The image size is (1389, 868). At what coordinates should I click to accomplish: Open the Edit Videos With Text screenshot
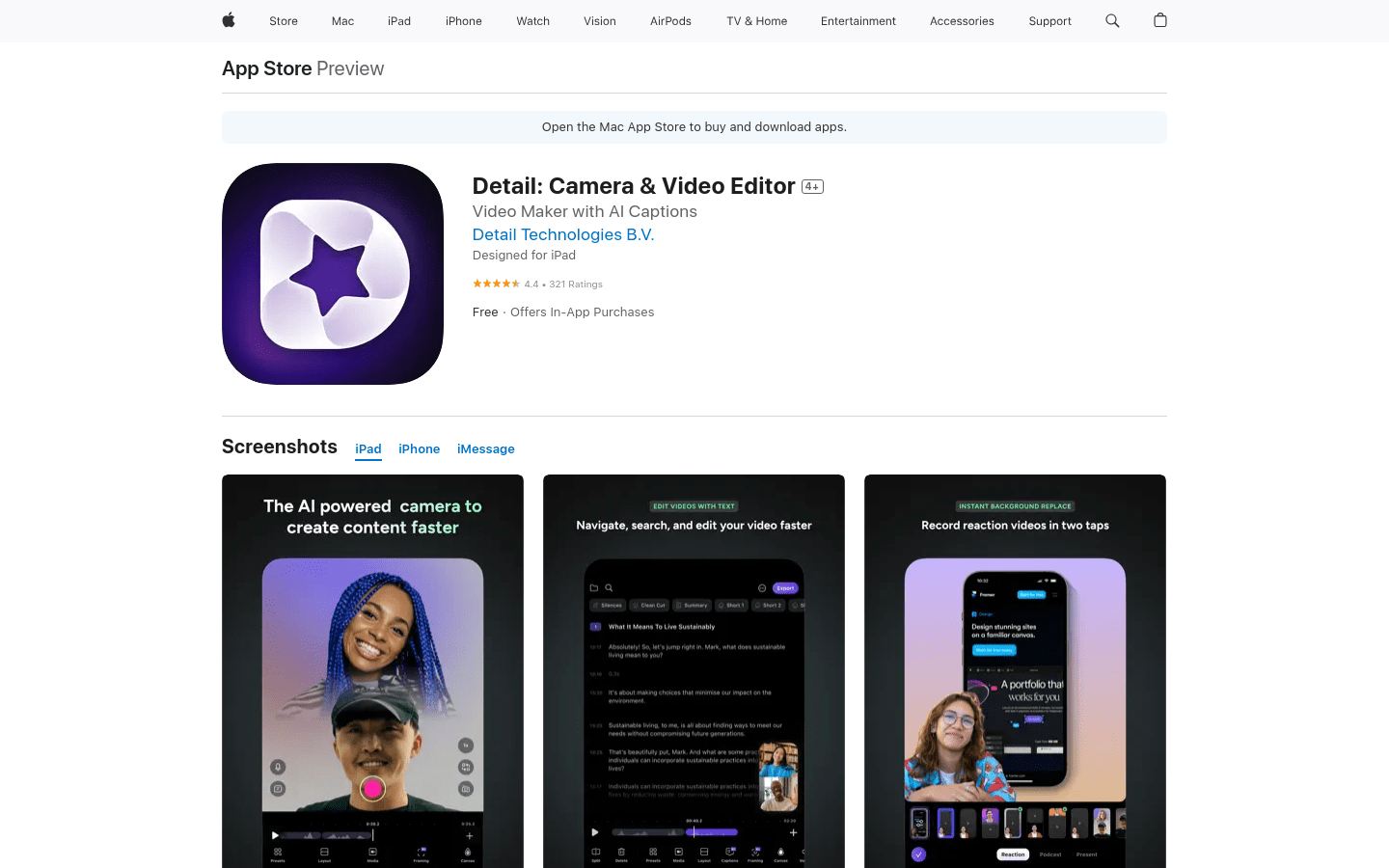(694, 671)
